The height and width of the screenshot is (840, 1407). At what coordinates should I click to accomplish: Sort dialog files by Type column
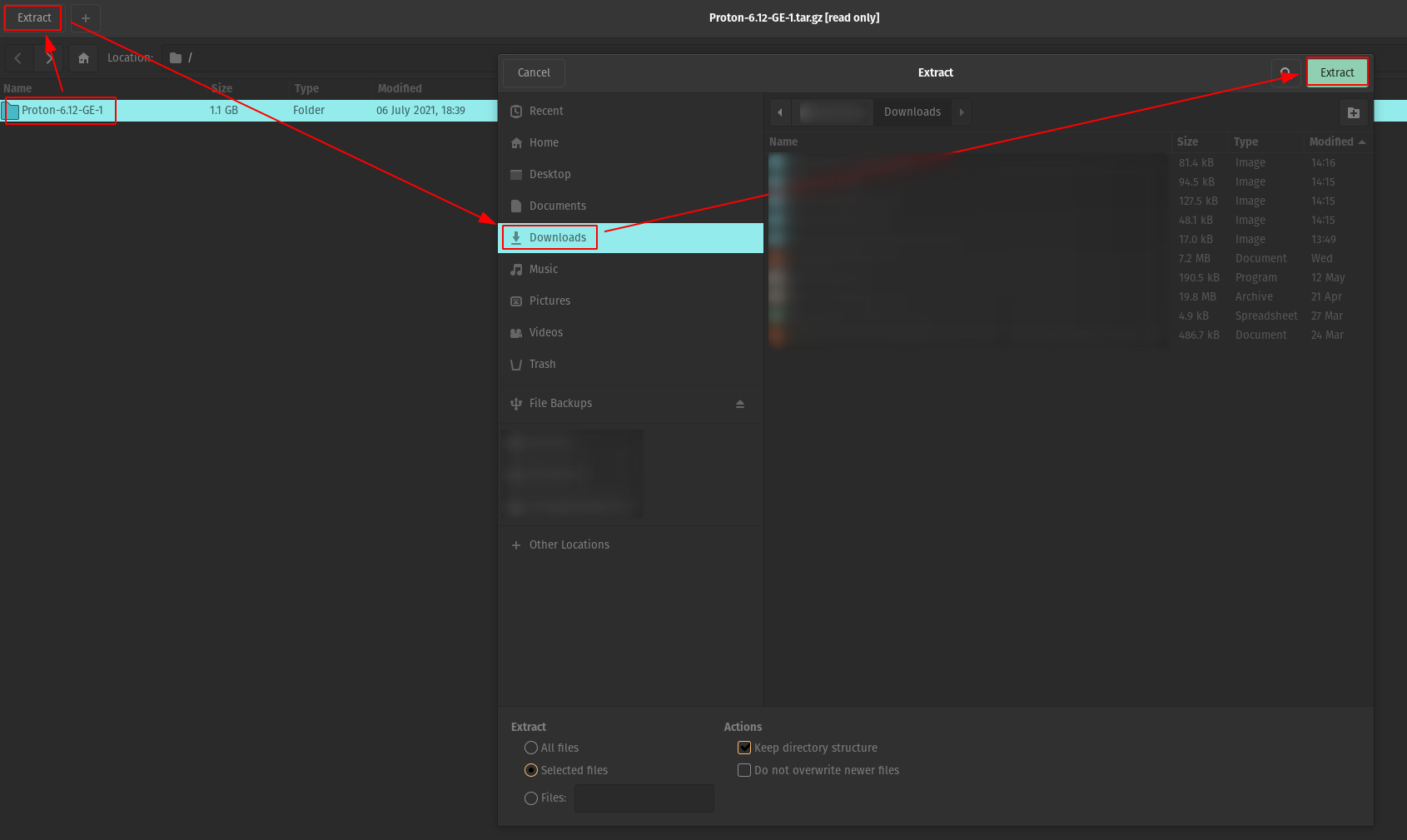pyautogui.click(x=1265, y=142)
